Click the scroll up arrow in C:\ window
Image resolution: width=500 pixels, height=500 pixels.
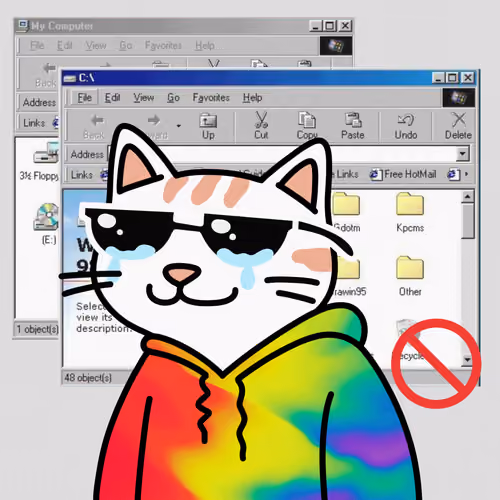pyautogui.click(x=468, y=197)
